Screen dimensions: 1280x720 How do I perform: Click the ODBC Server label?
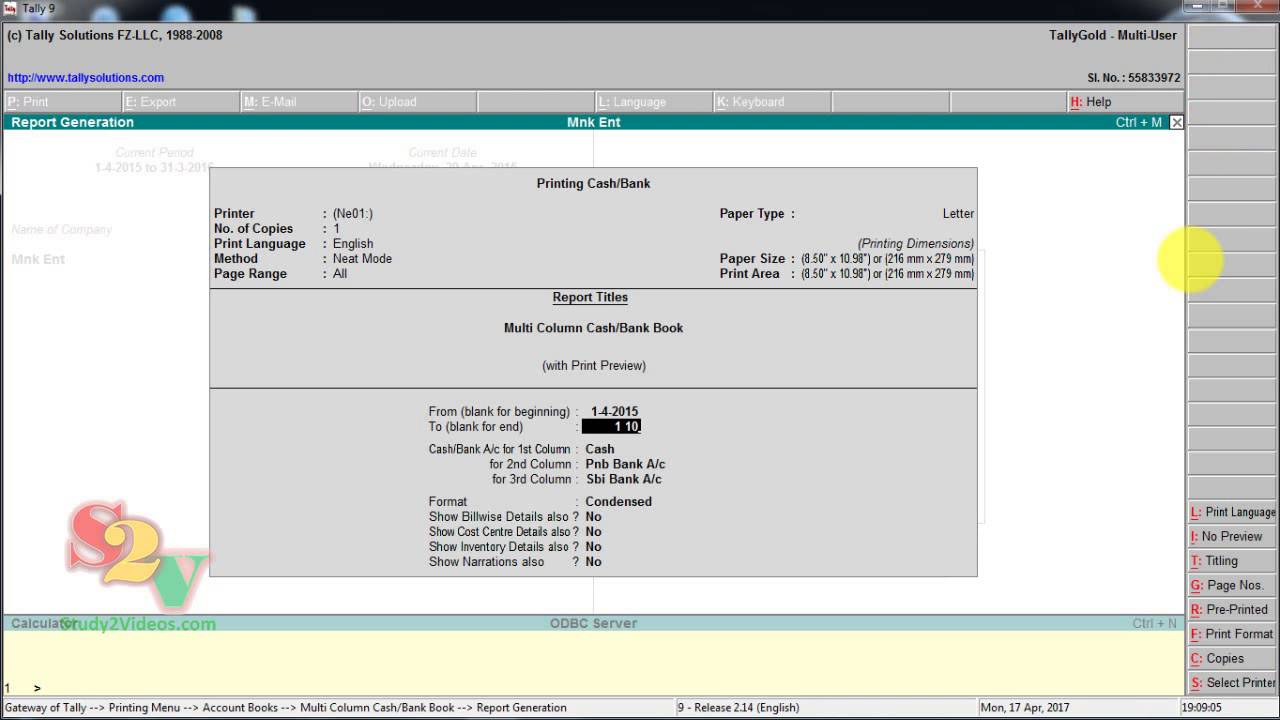pos(593,623)
